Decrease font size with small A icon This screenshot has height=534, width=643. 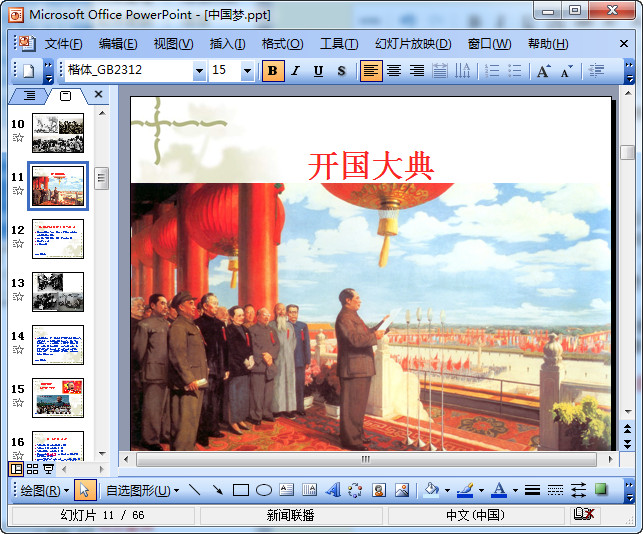pos(566,71)
